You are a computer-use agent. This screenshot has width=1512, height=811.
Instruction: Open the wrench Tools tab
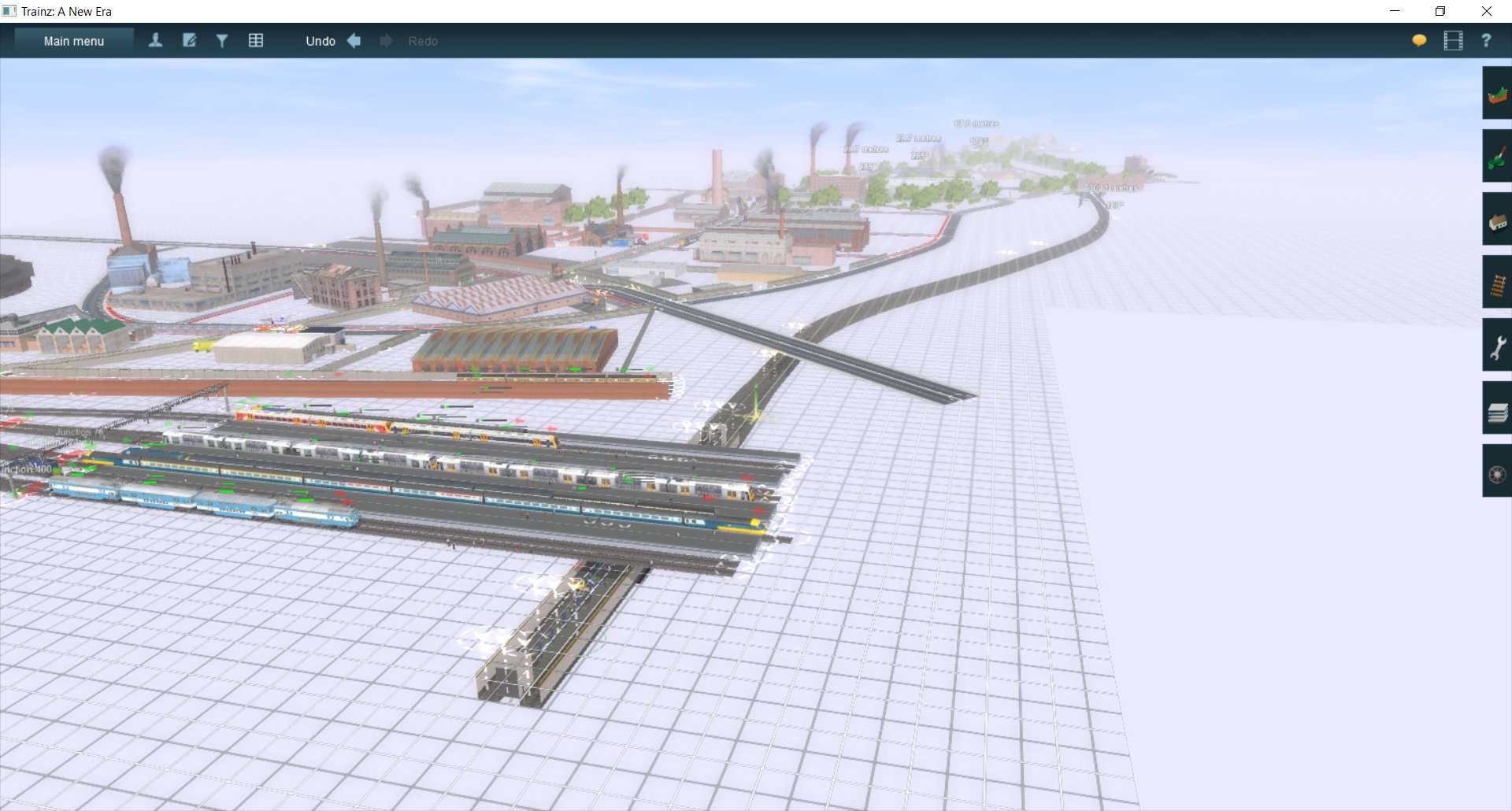pos(1497,345)
